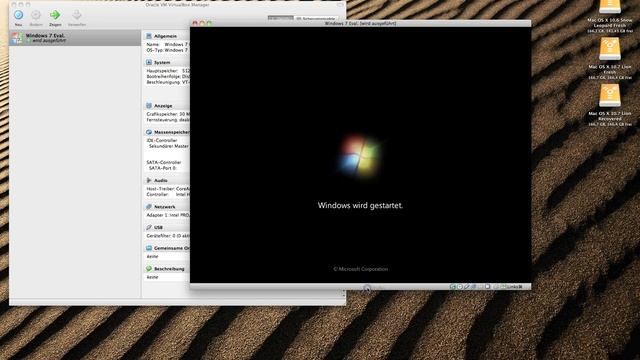Click the VM window title 'Windows 7 Eval.'
The width and height of the screenshot is (640, 360).
click(360, 23)
